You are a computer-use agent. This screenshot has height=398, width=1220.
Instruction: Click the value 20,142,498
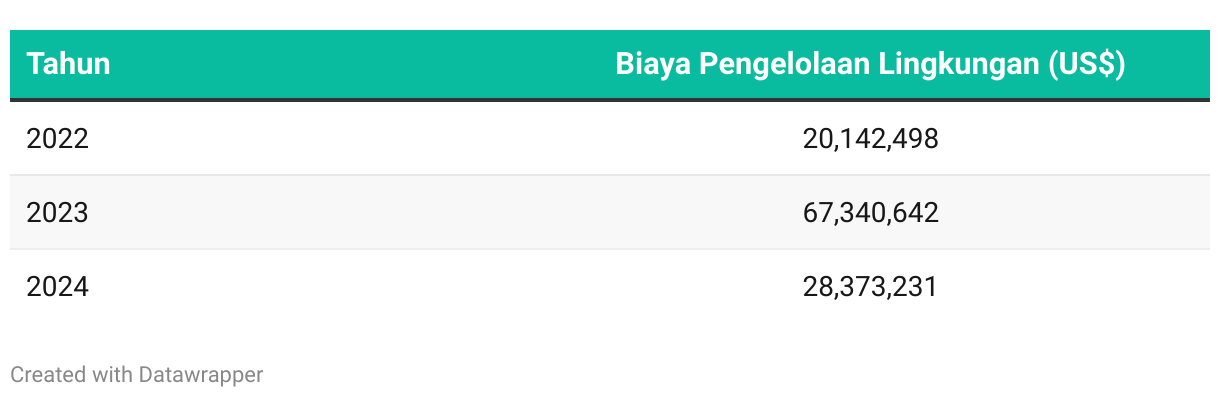[x=870, y=139]
